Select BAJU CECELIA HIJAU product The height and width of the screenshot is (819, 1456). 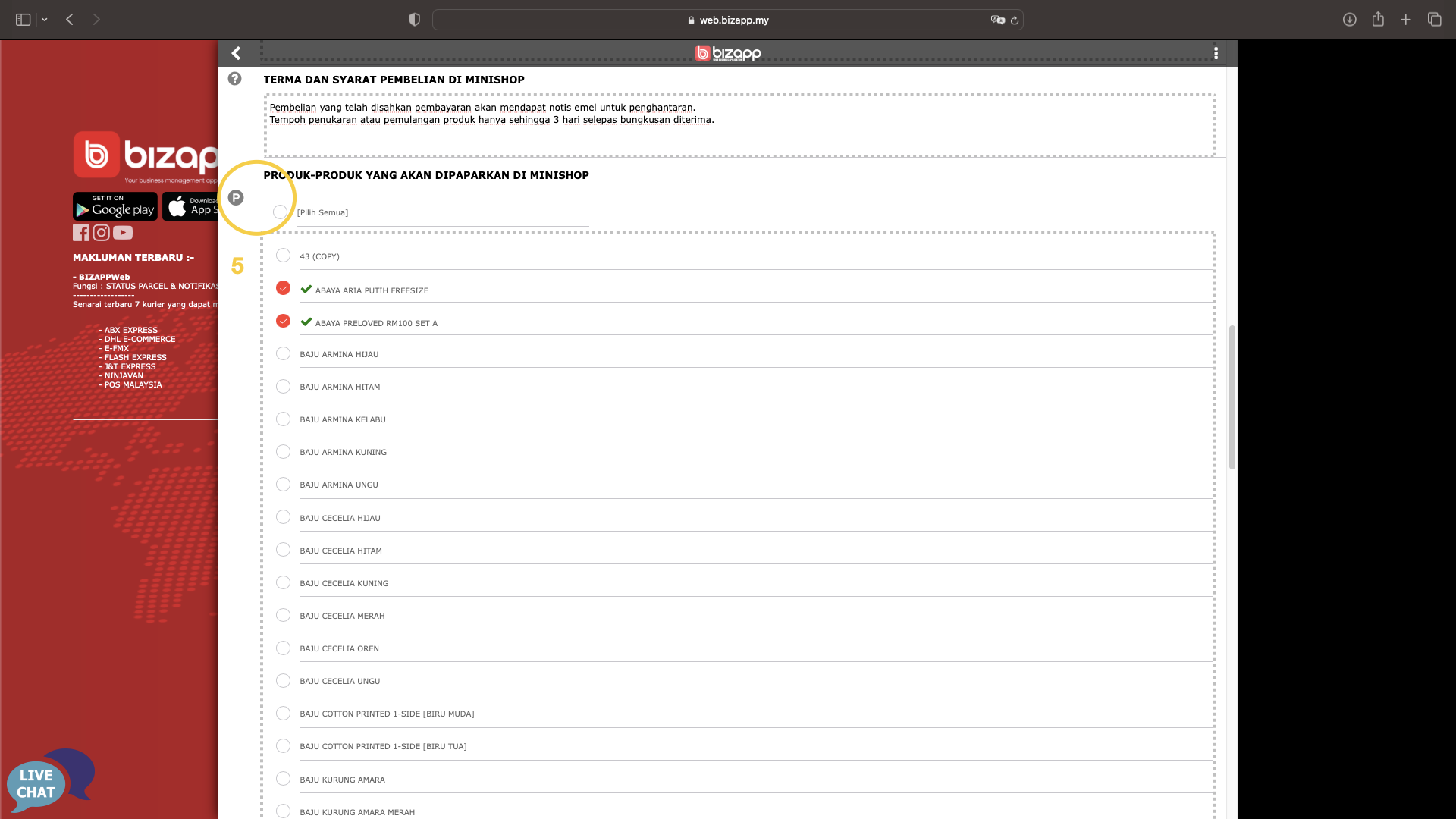click(283, 517)
